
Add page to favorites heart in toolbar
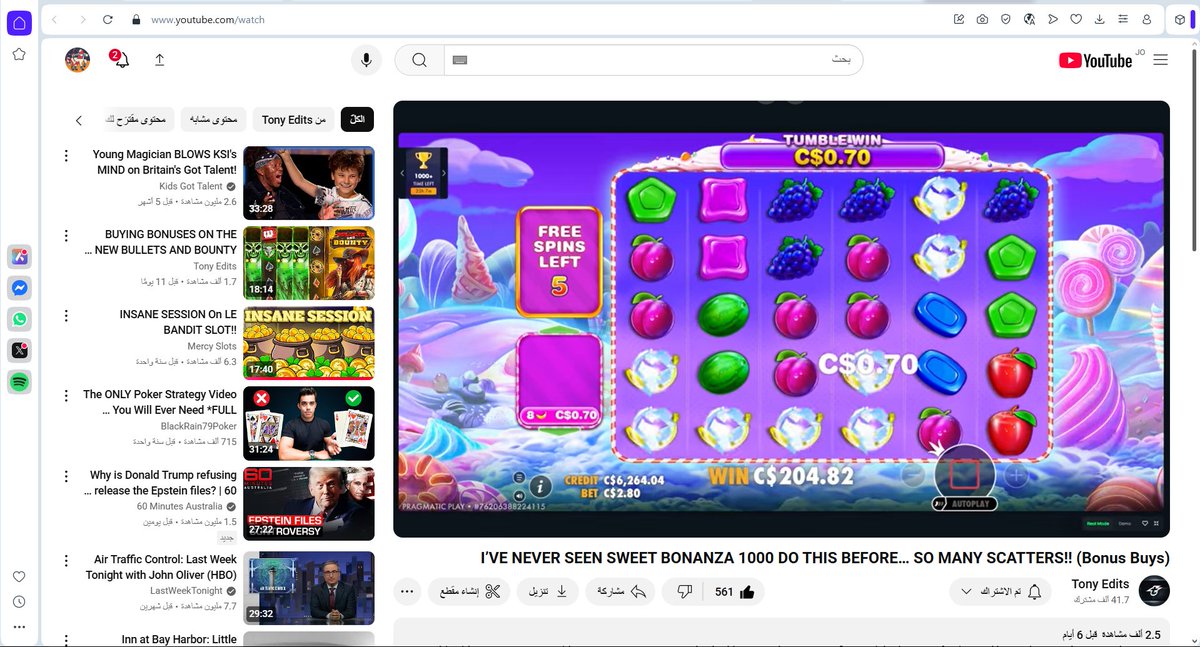pyautogui.click(x=1076, y=19)
